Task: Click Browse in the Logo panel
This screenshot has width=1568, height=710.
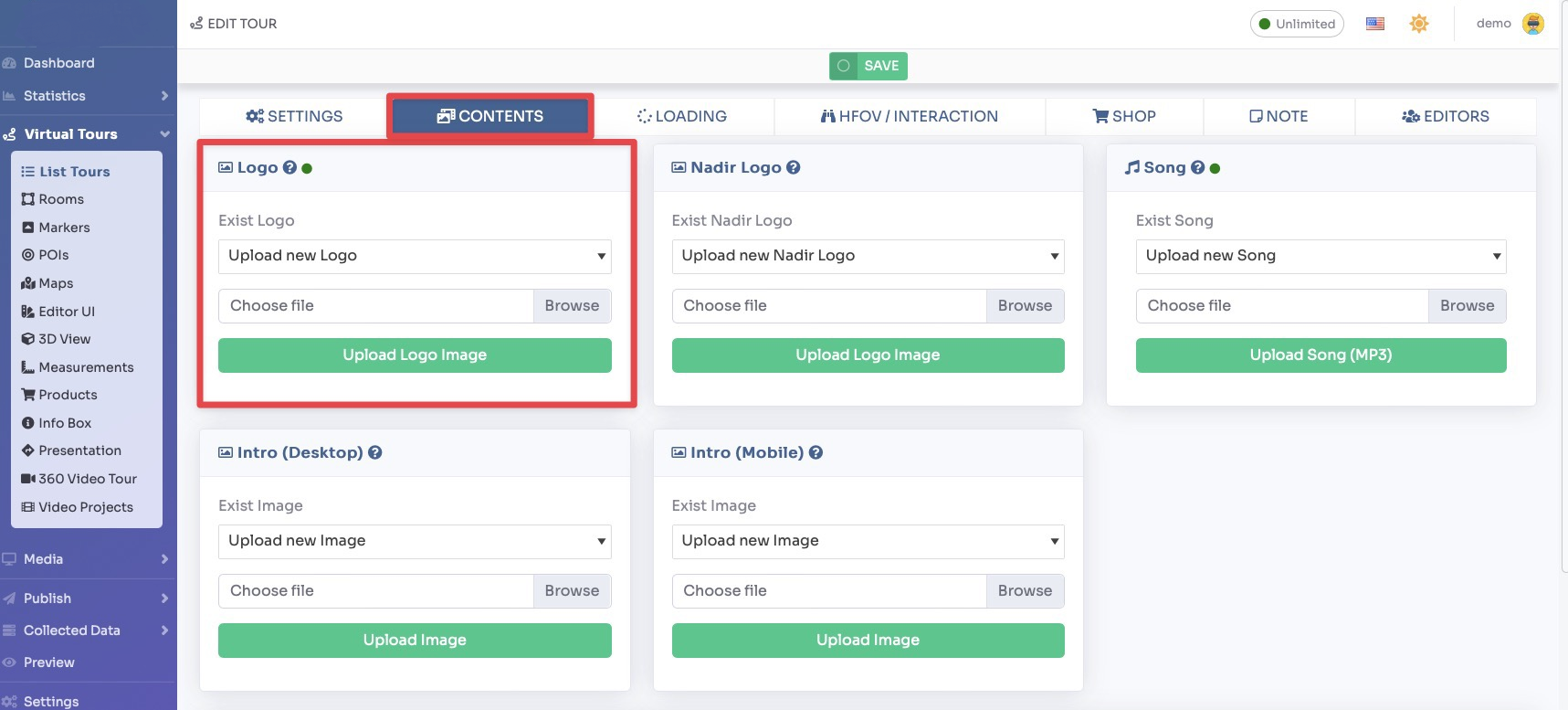Action: click(x=572, y=306)
